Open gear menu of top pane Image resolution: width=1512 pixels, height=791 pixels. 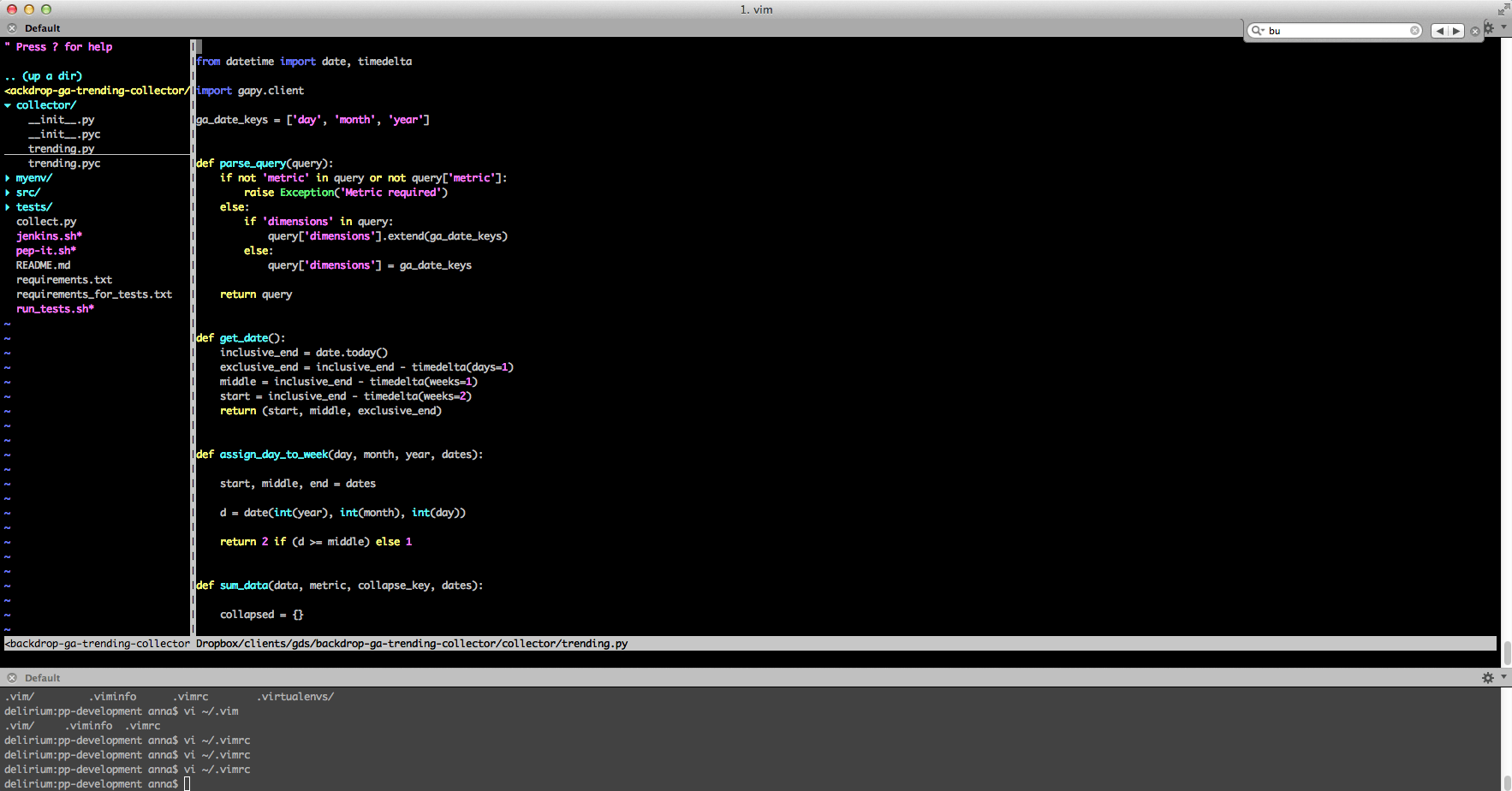(1490, 28)
